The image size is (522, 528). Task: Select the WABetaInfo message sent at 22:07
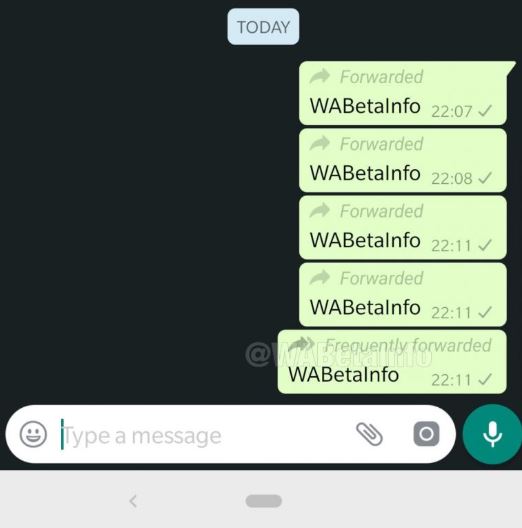(402, 93)
